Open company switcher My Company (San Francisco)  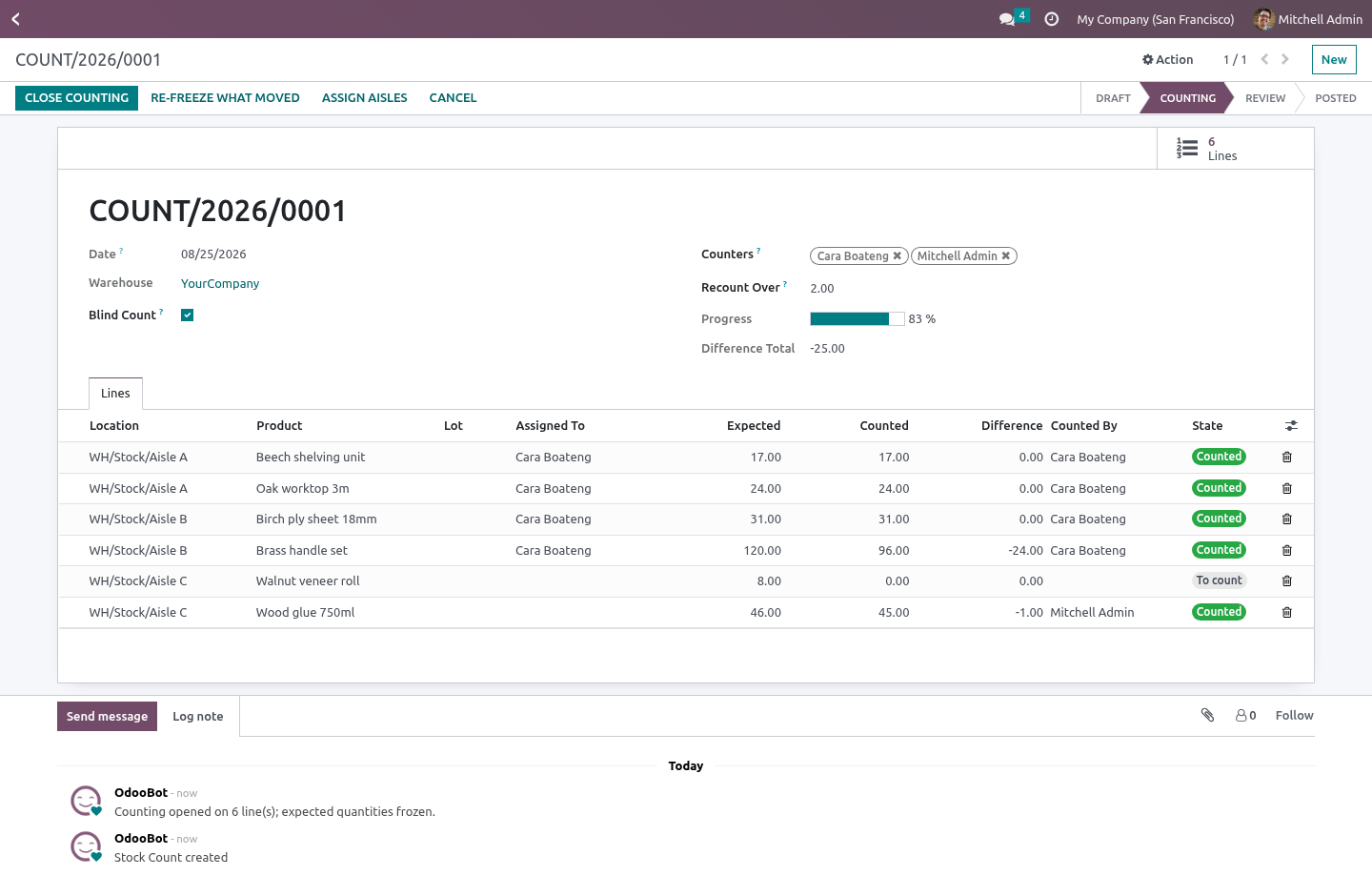coord(1155,19)
